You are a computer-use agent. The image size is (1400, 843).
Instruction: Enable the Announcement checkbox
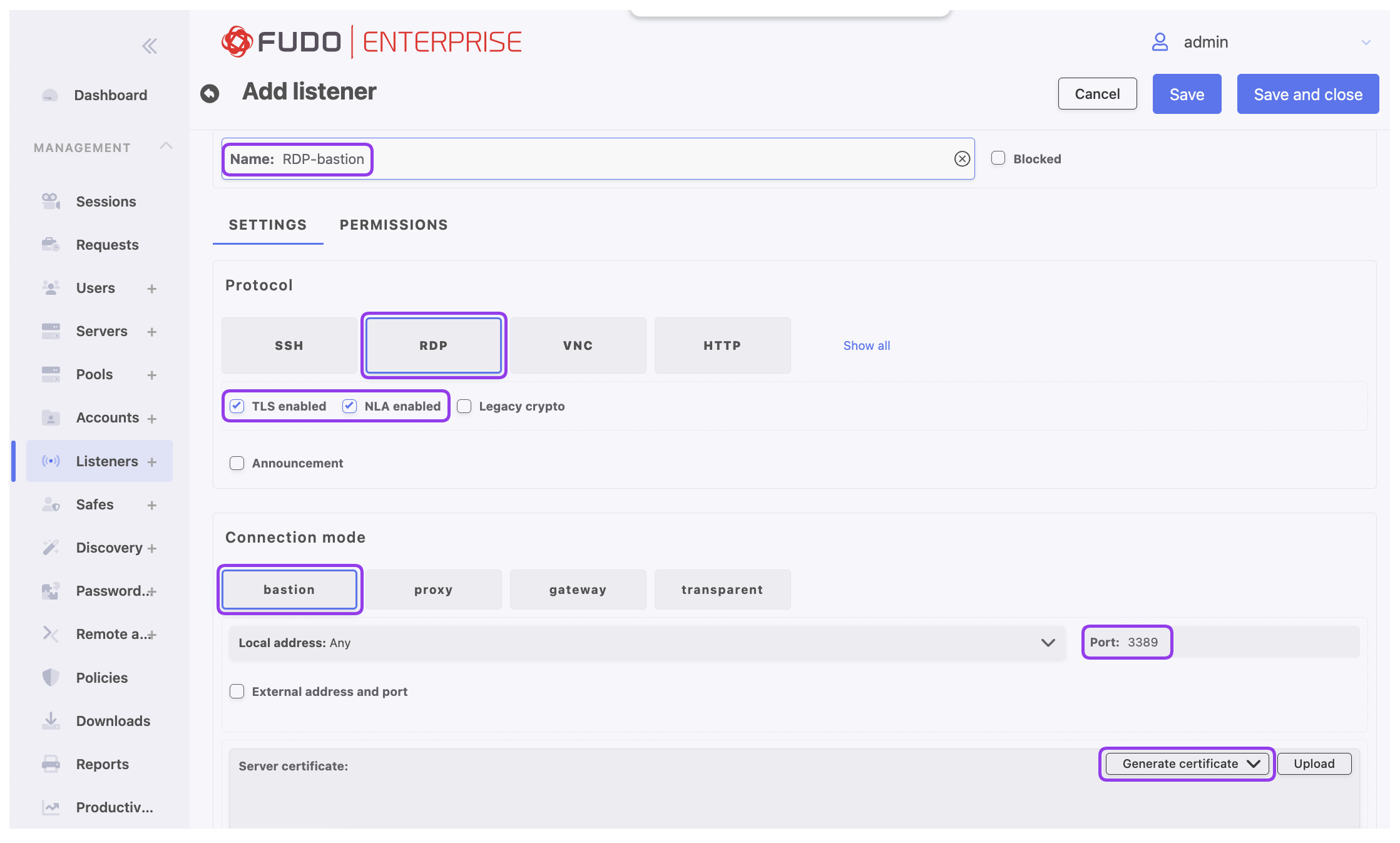(237, 463)
